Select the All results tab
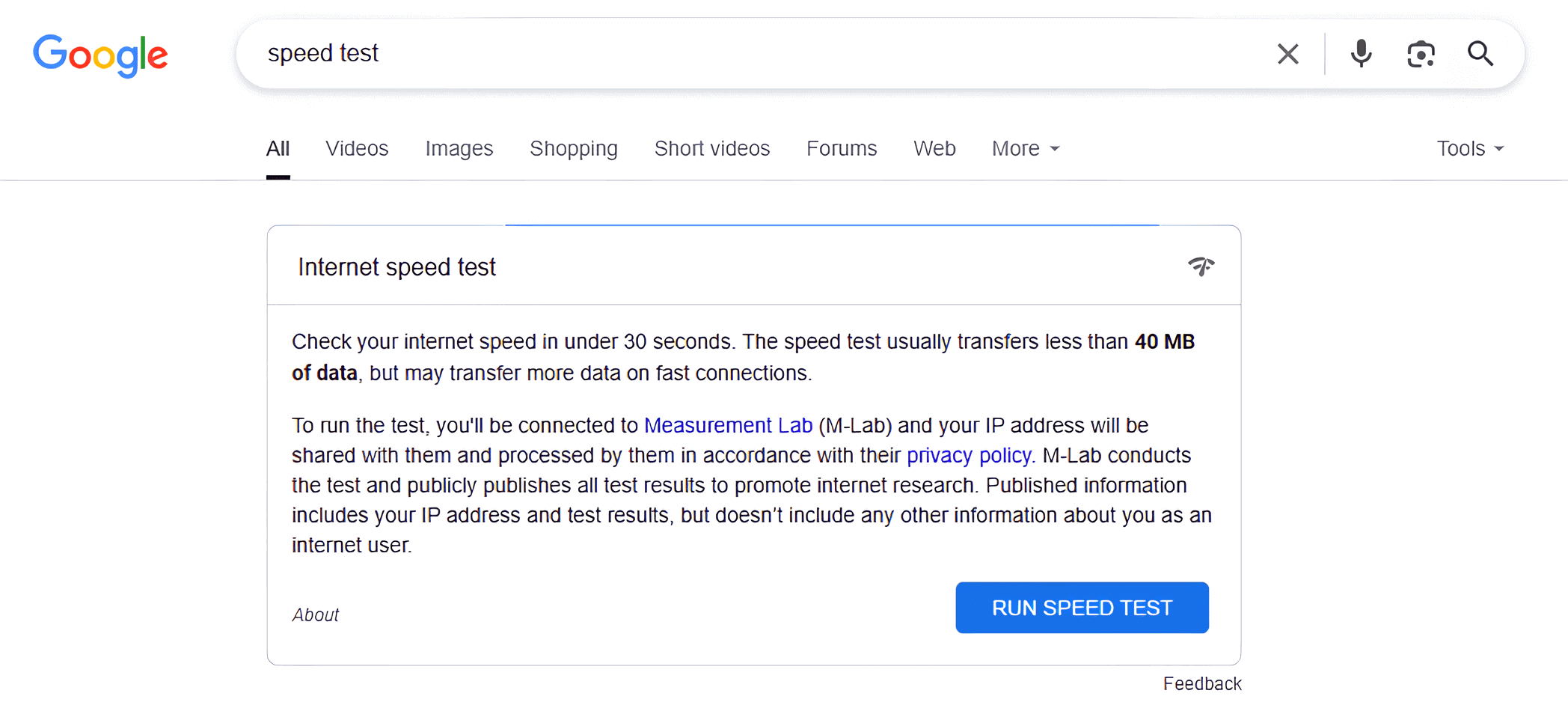Viewport: 1568px width, 723px height. (x=278, y=148)
